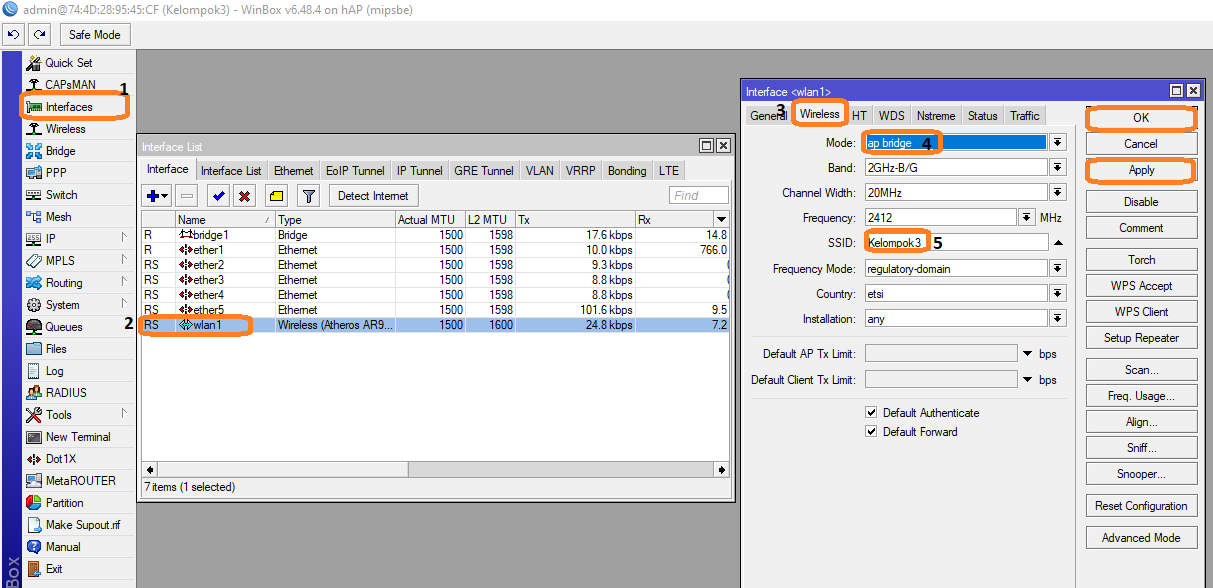
Task: Click Torch button
Action: click(1141, 260)
